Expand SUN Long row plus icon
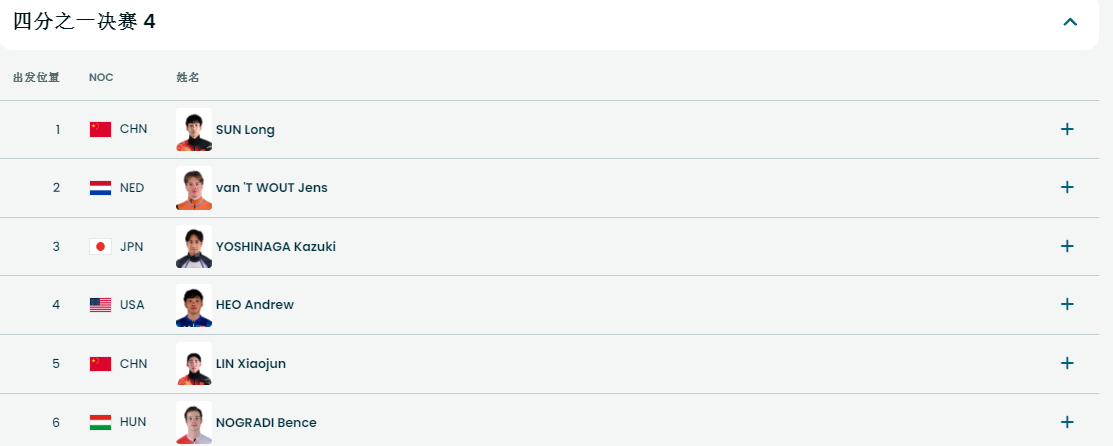This screenshot has height=446, width=1113. [1067, 129]
